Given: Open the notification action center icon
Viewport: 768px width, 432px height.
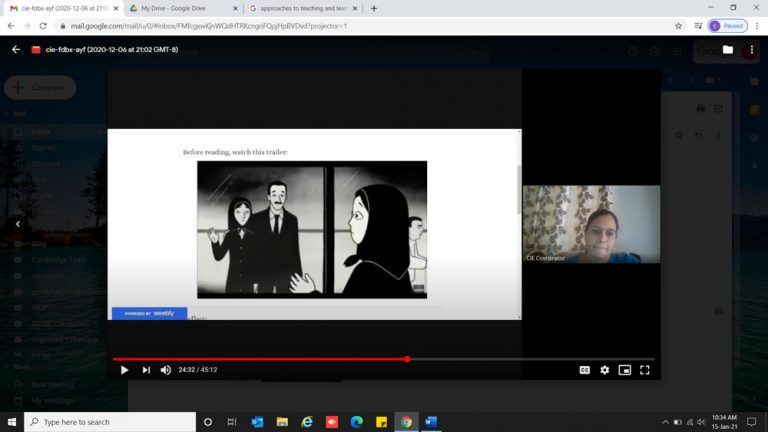Looking at the screenshot, I should (752, 422).
